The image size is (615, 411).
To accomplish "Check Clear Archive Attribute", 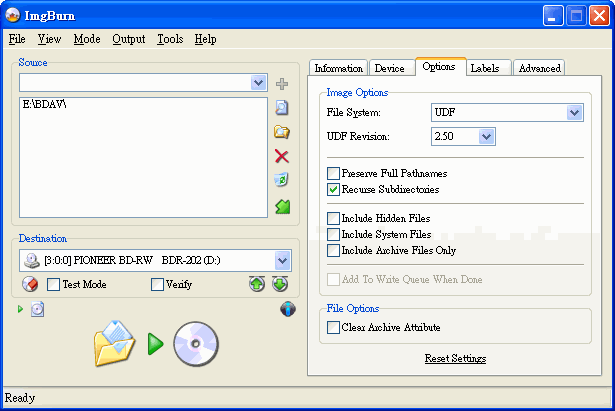I will 333,327.
